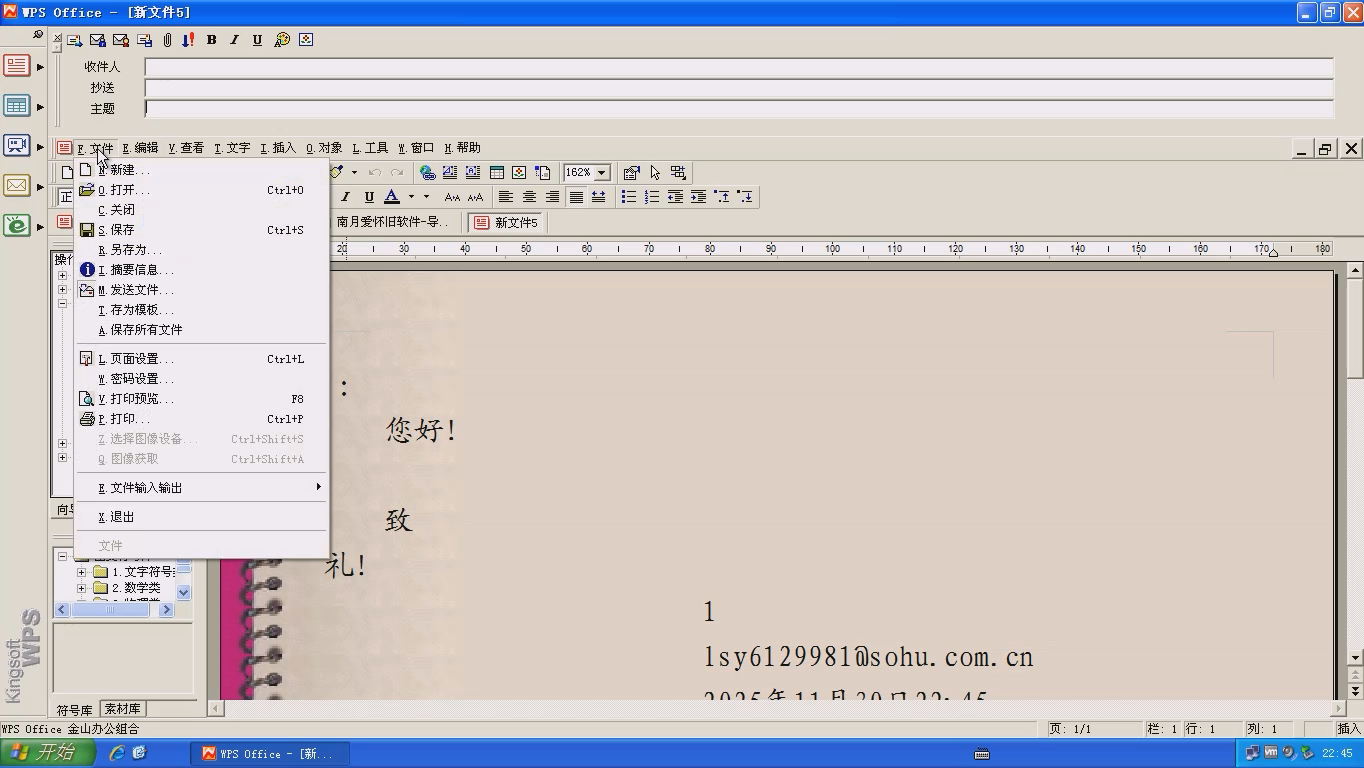Open the WPS spreadsheet sidebar icon
This screenshot has width=1364, height=768.
(17, 106)
